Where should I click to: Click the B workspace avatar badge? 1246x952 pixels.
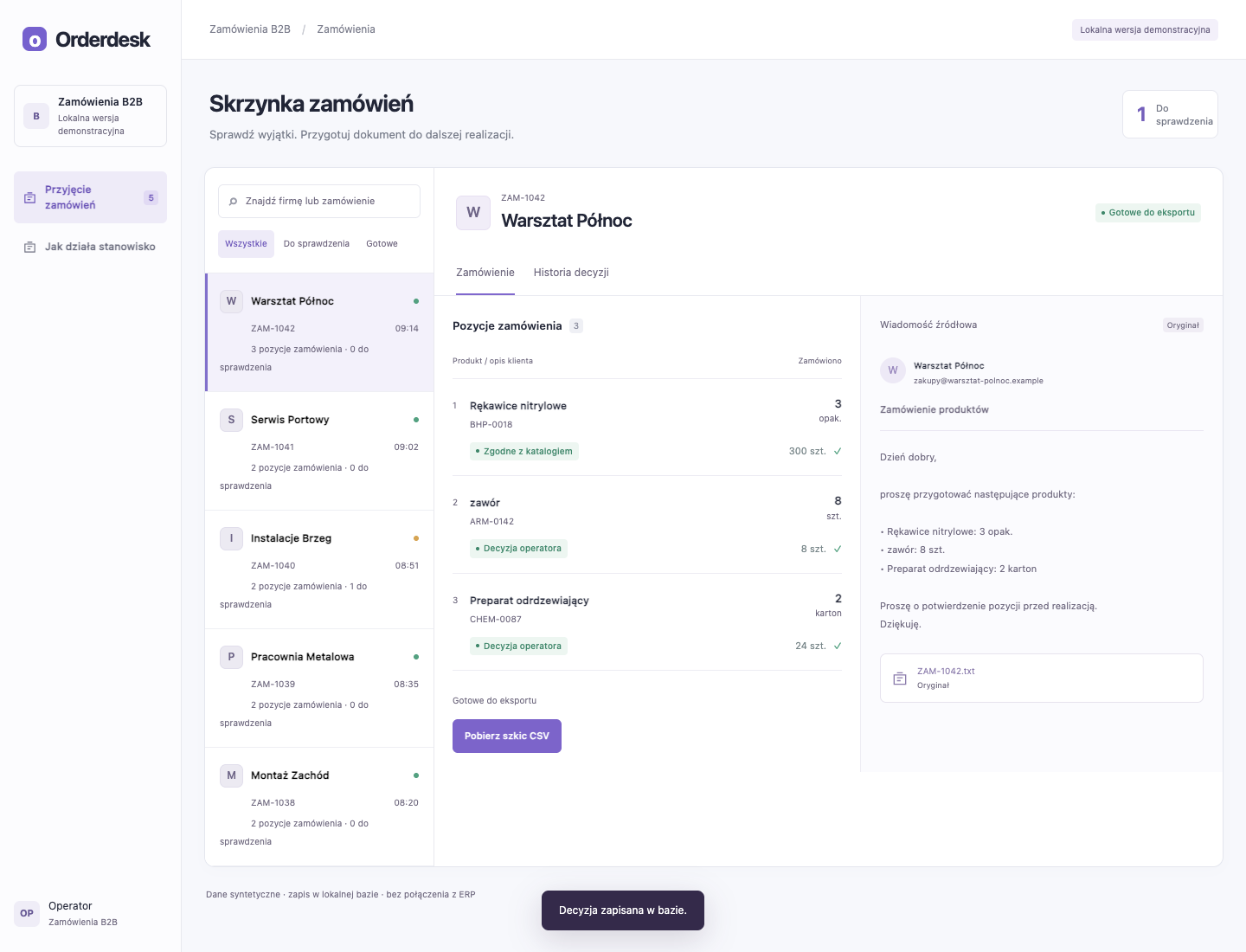pyautogui.click(x=36, y=116)
